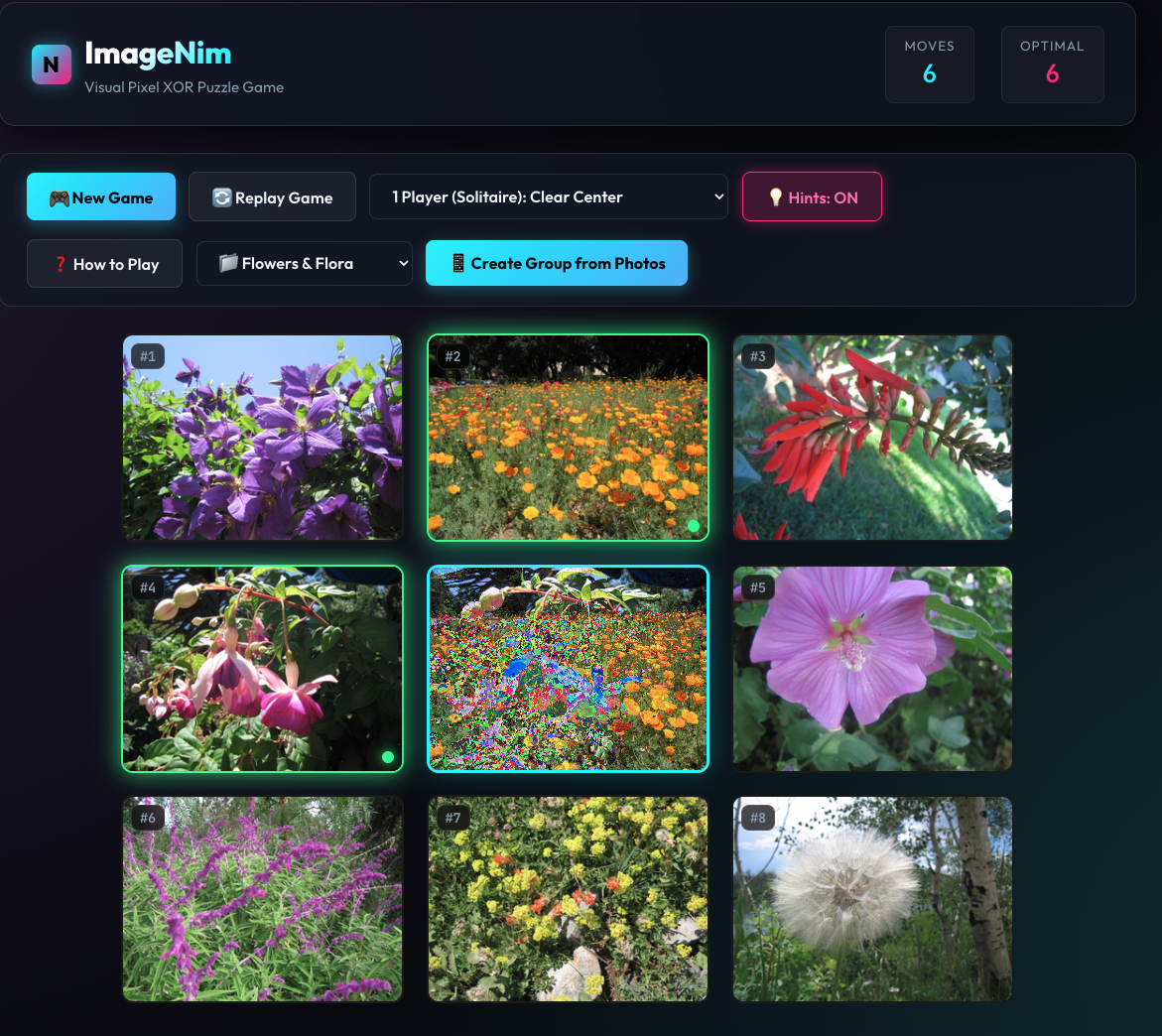Click the #7 badge label
Screen dimensions: 1162x1036
point(452,818)
